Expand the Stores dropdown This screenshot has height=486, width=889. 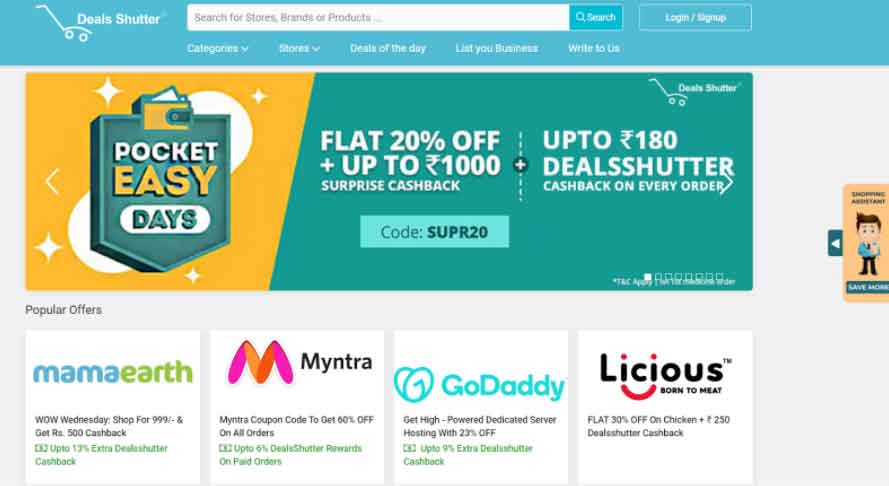click(x=299, y=49)
